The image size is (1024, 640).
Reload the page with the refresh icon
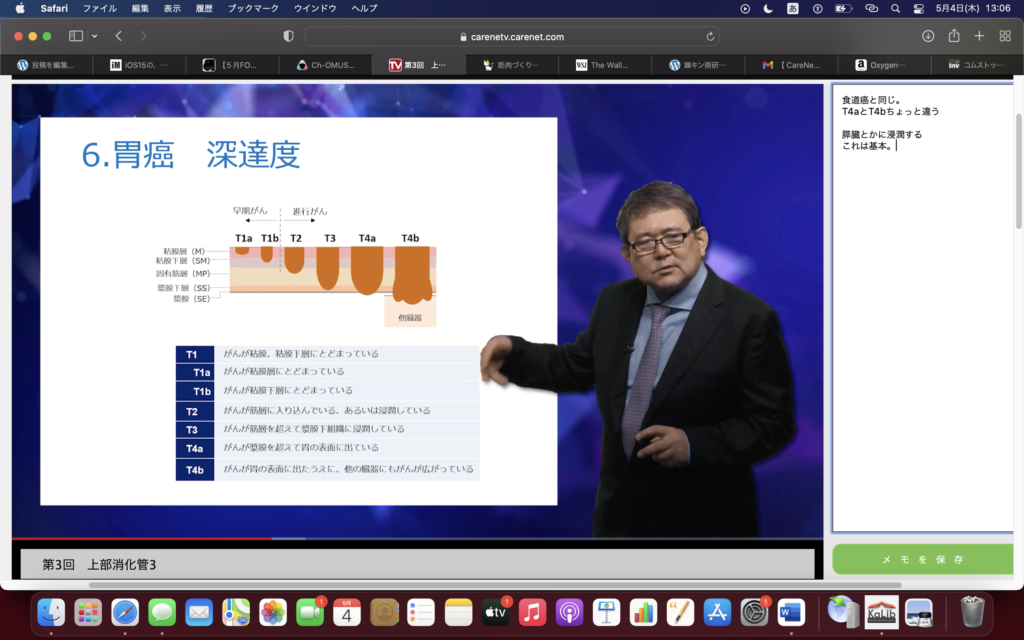click(711, 36)
